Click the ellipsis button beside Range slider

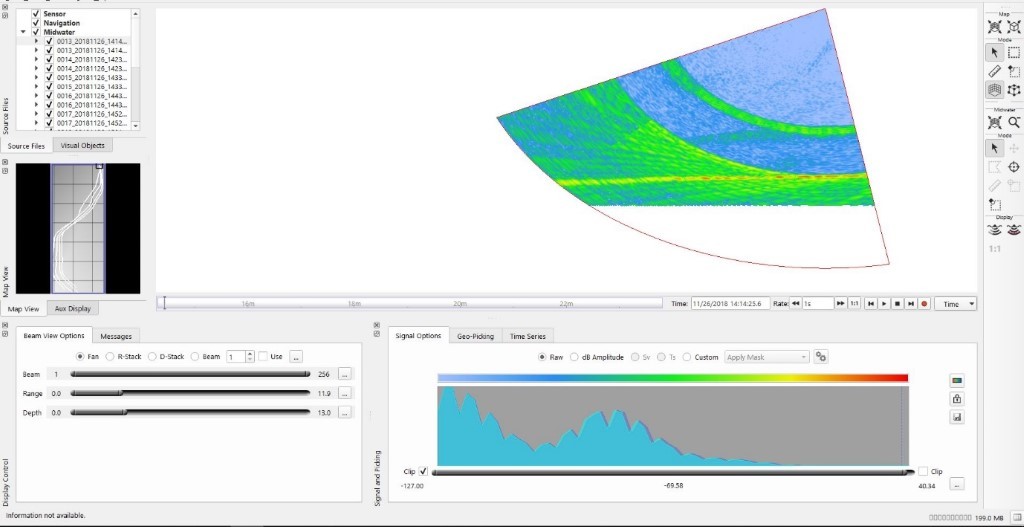pyautogui.click(x=344, y=393)
